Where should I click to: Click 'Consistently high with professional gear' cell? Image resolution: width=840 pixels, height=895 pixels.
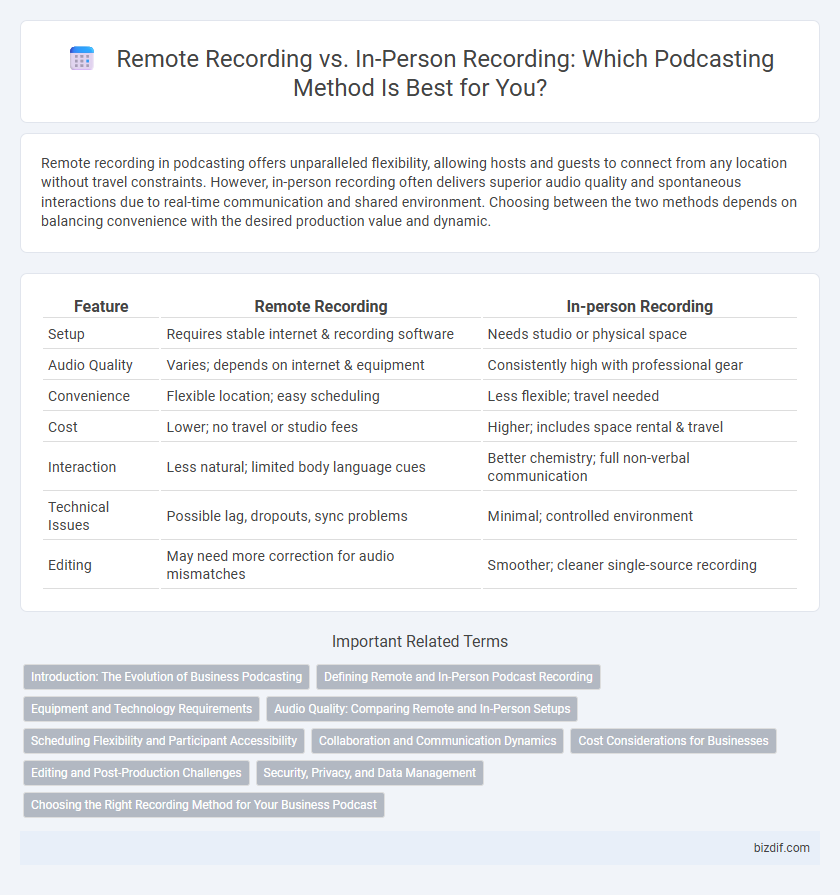(x=640, y=365)
